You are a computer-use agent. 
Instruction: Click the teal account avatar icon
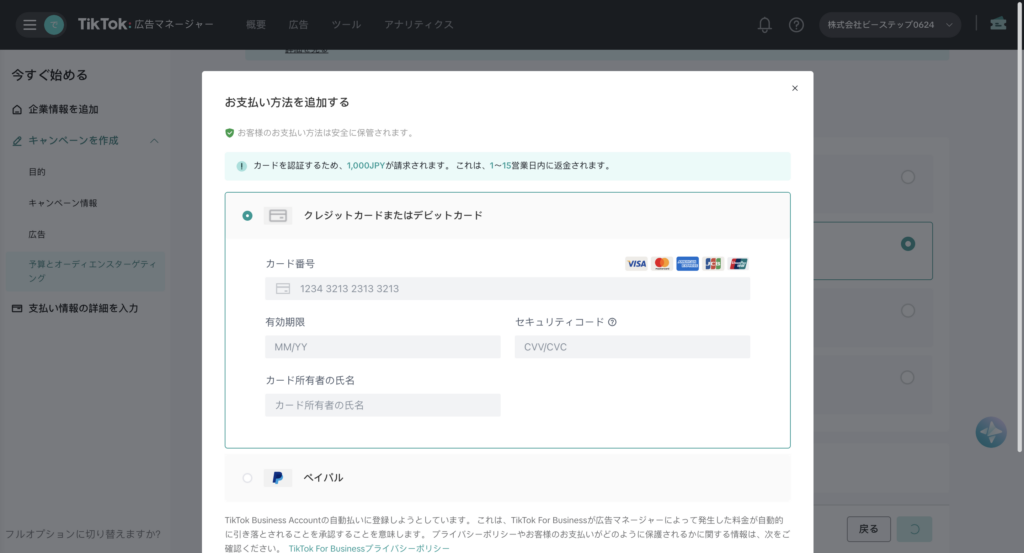[x=54, y=25]
